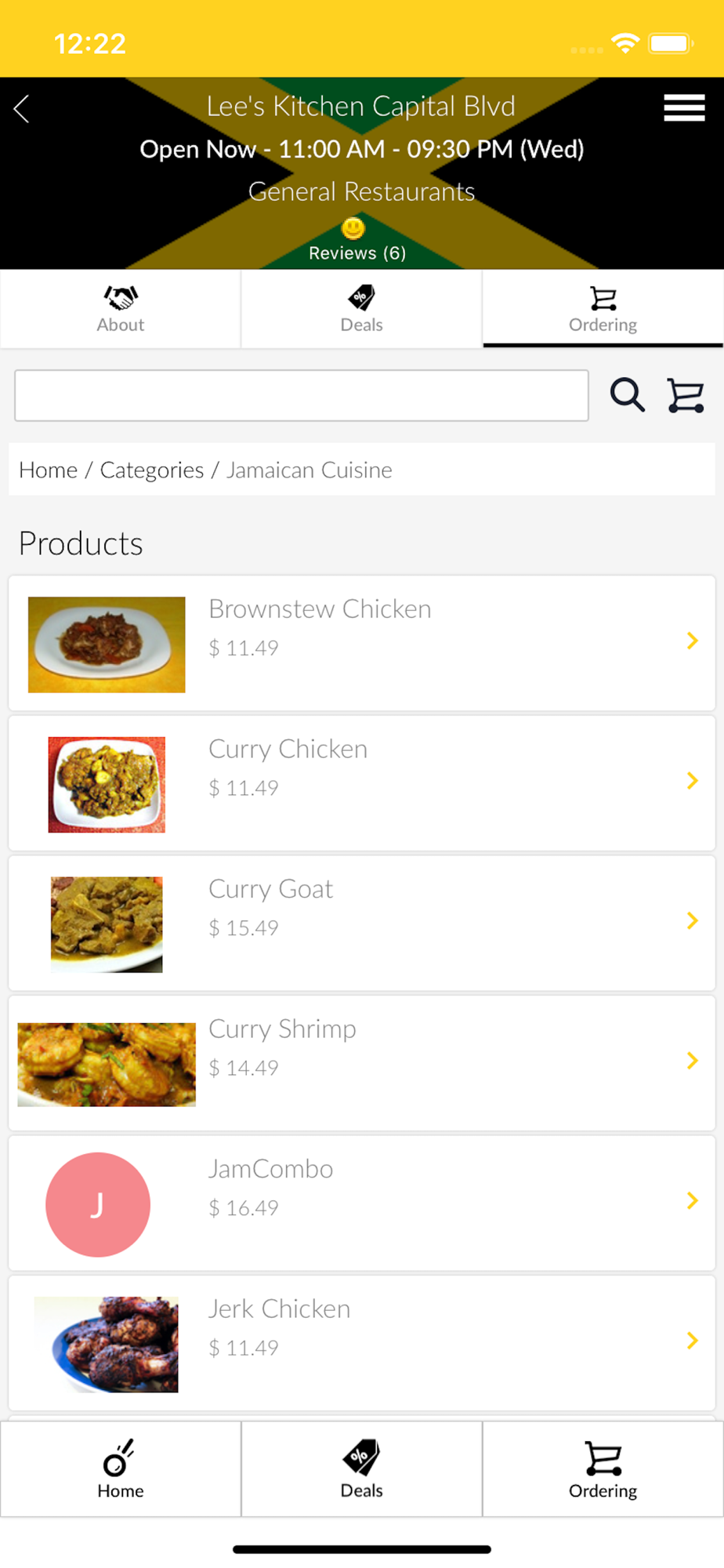Tap the smiley reviews icon
This screenshot has width=724, height=1568.
pos(353,228)
